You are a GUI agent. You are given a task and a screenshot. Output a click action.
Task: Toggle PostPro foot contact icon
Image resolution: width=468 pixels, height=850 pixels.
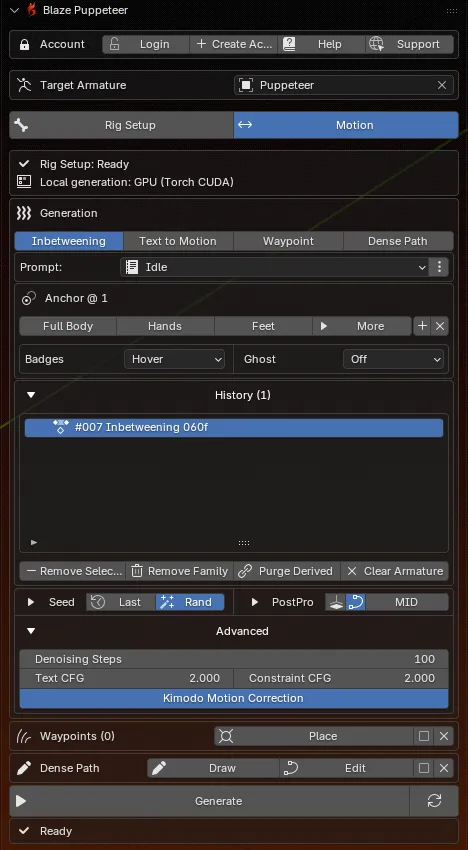coord(336,602)
